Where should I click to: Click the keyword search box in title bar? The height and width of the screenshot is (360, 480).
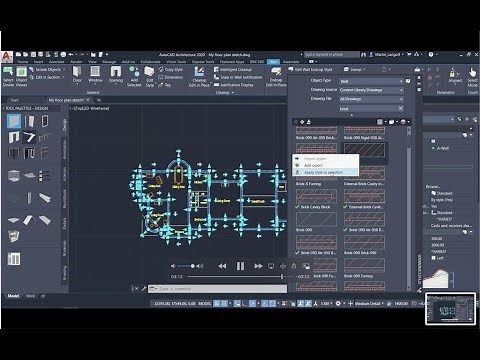point(331,54)
